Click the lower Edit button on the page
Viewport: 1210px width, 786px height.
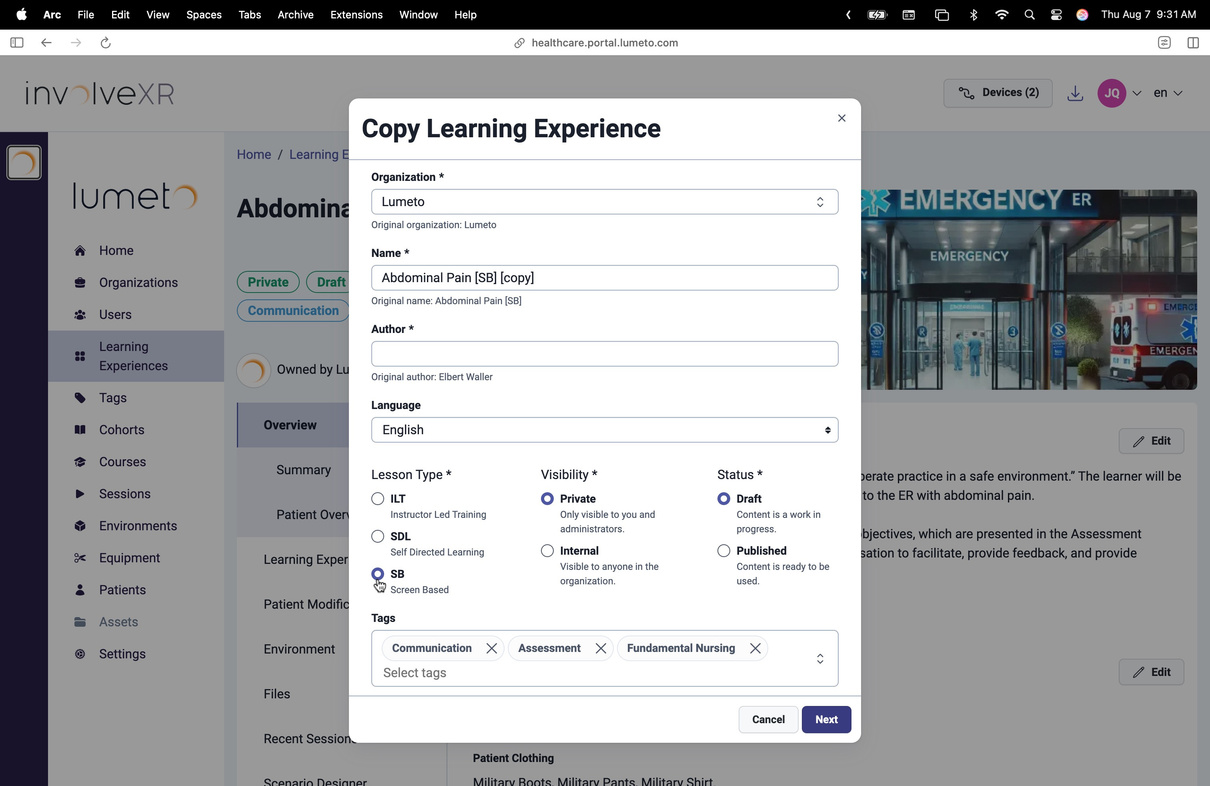tap(1151, 672)
